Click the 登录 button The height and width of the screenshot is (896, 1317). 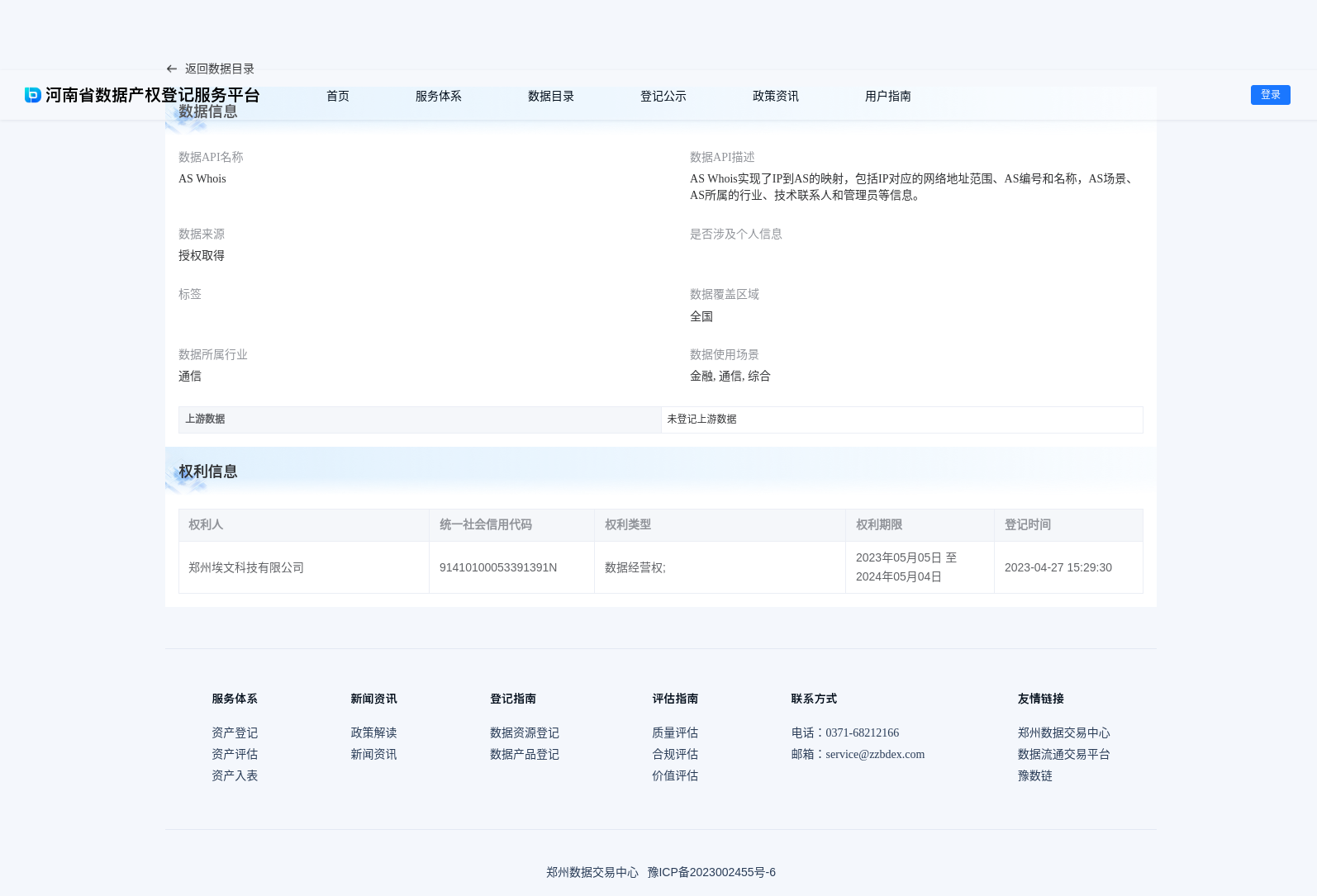coord(1271,95)
